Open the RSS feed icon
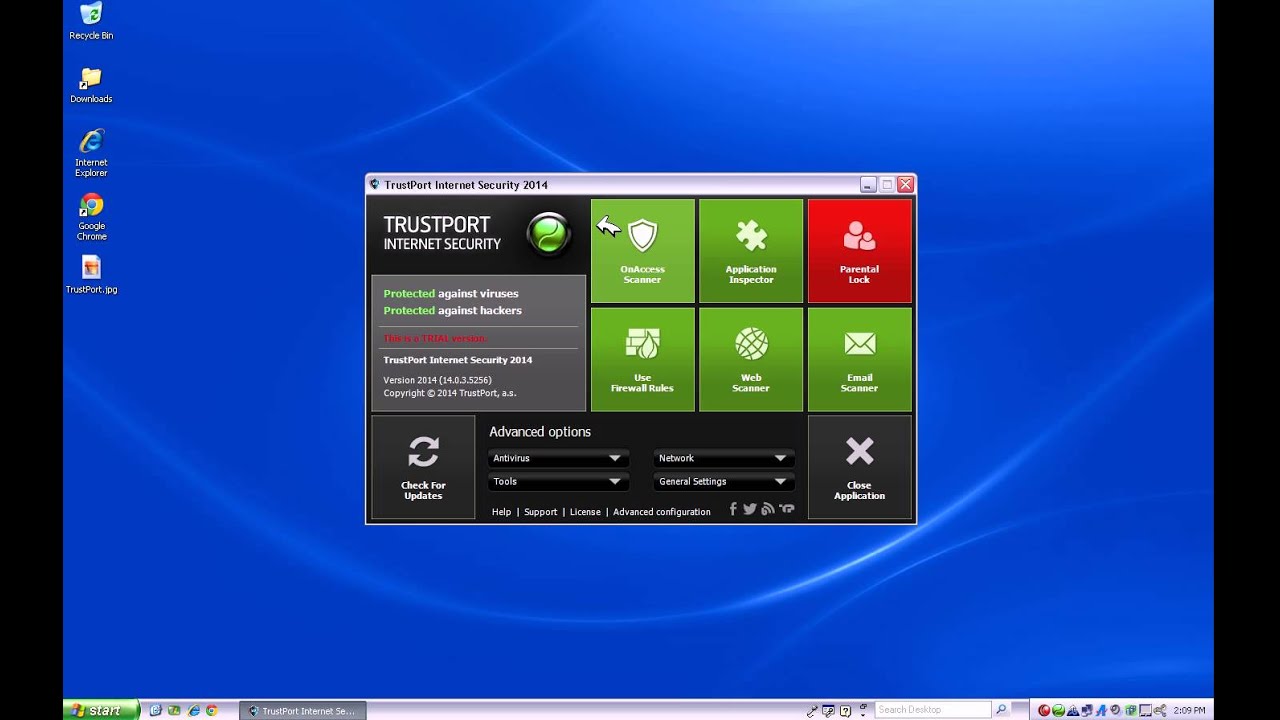Screen dimensions: 1280x720 (768, 509)
